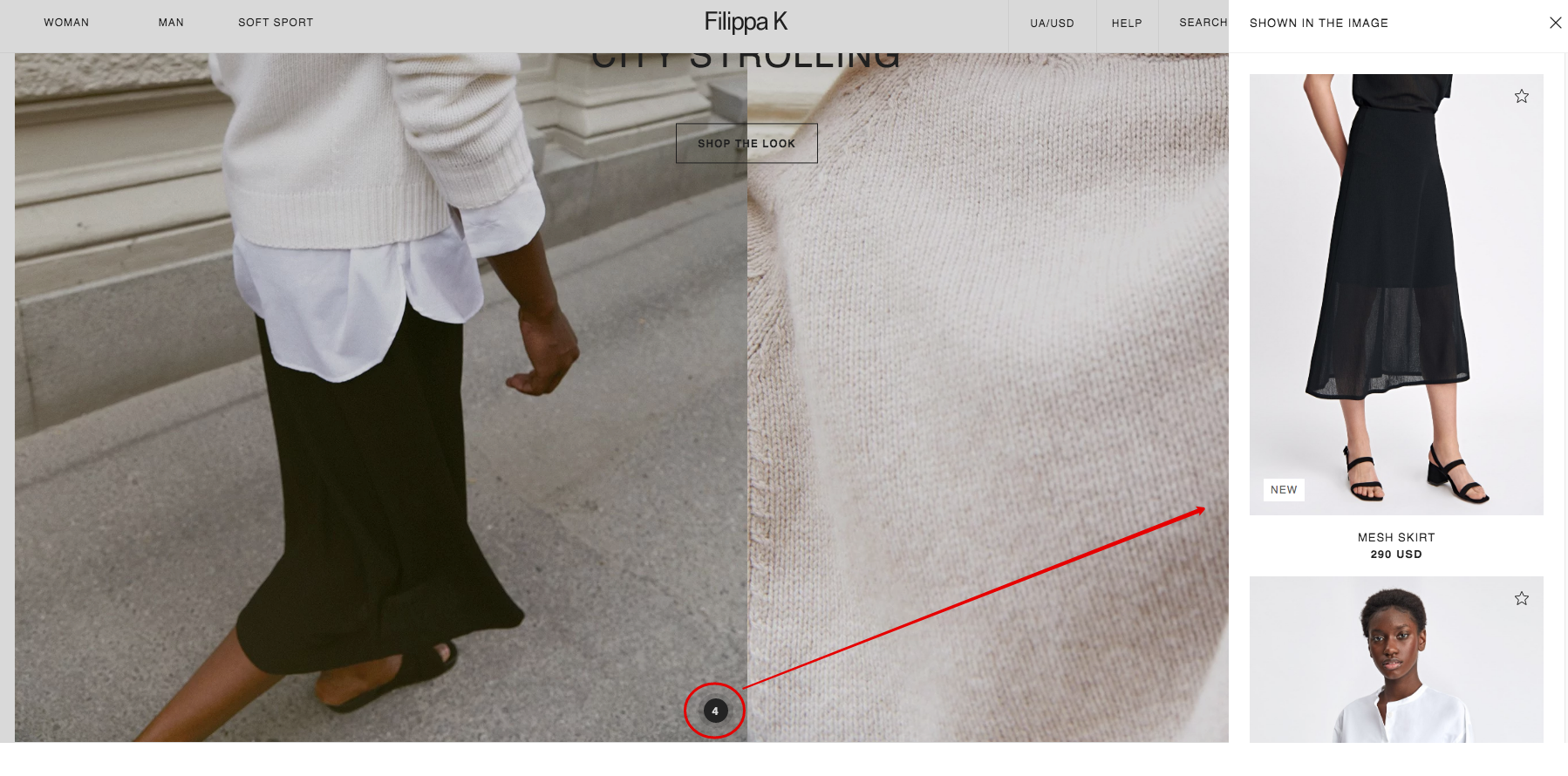Open Search in the header

(1203, 23)
